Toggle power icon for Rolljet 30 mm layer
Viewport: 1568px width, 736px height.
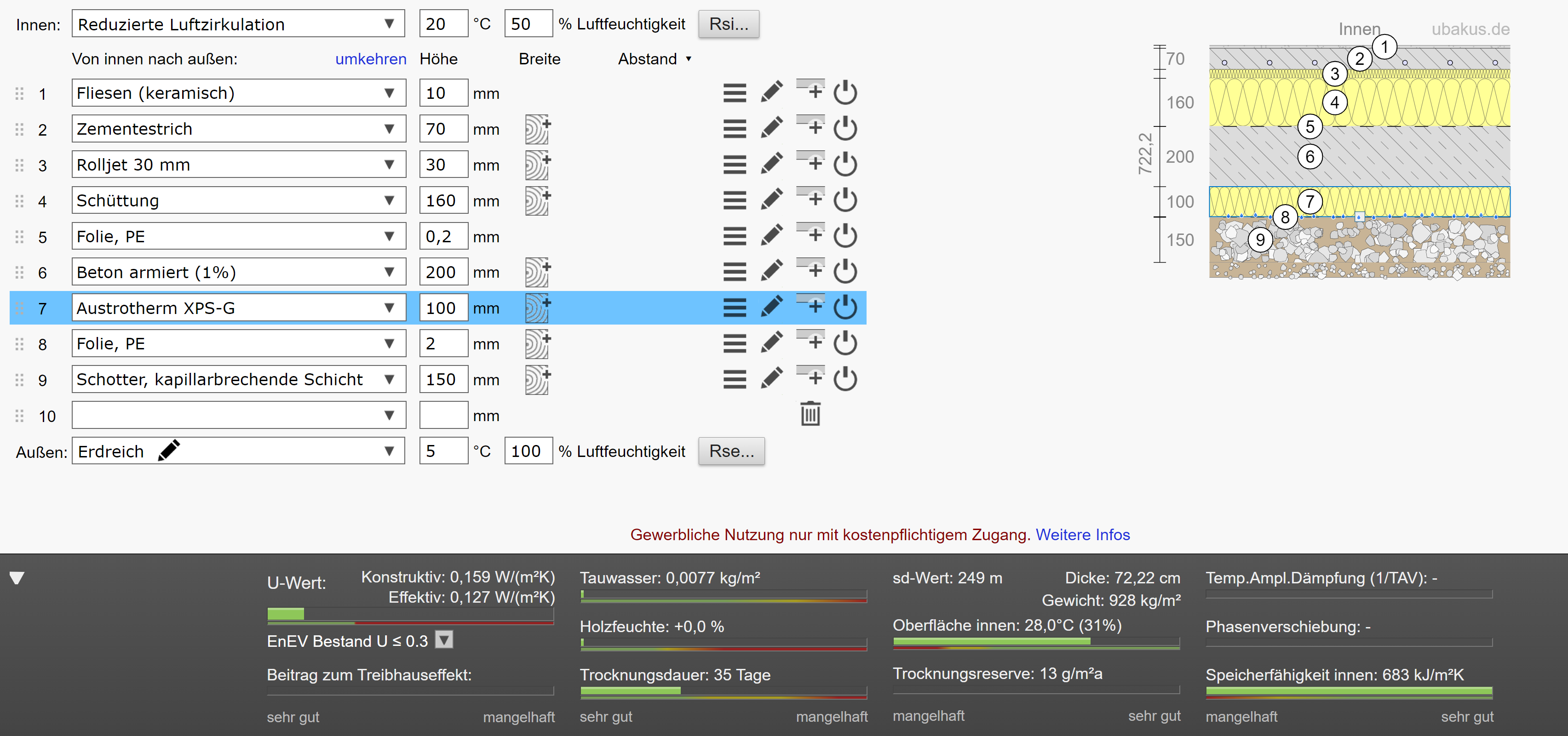(845, 164)
